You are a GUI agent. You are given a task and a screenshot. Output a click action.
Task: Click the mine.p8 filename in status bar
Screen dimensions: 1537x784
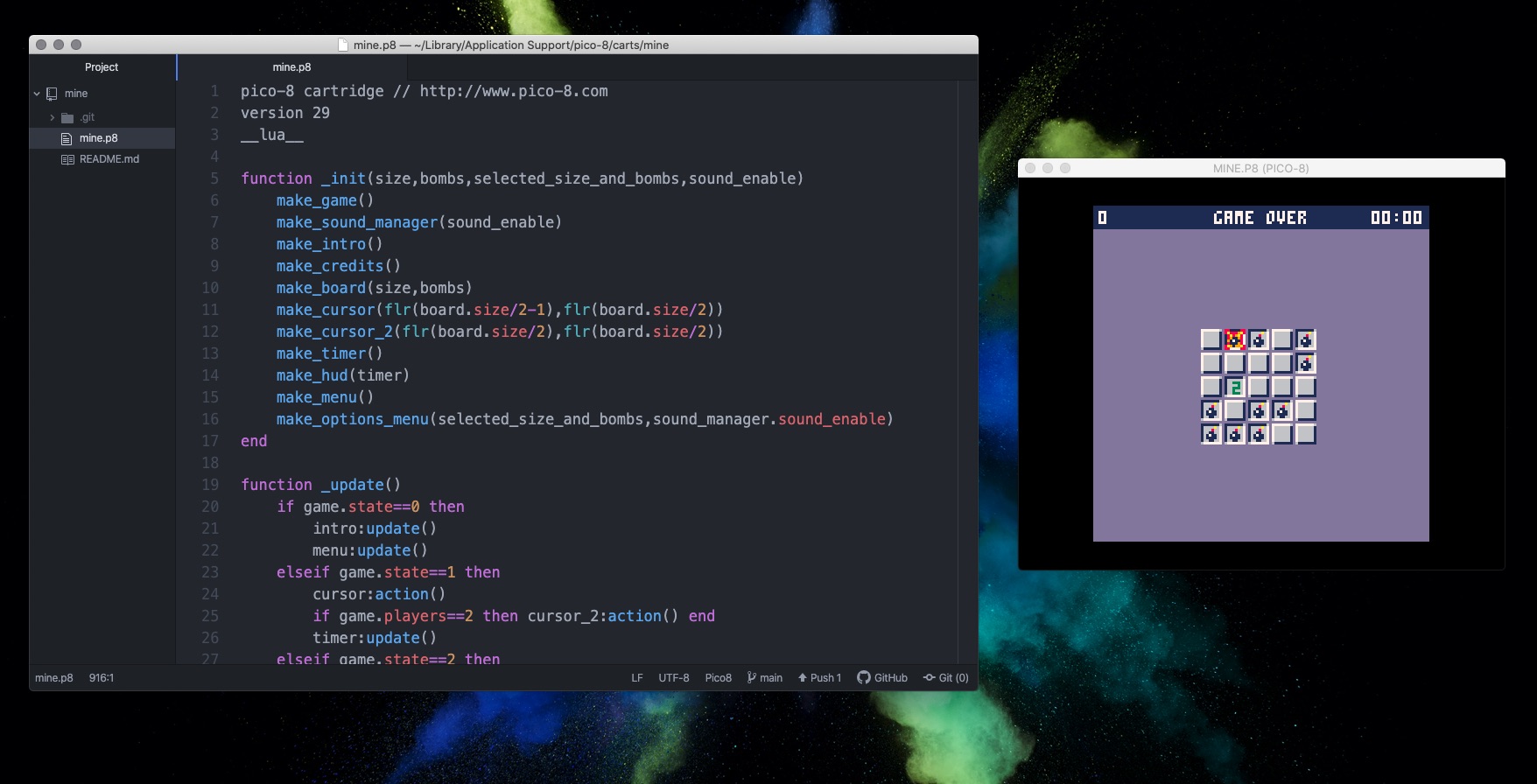click(x=54, y=677)
